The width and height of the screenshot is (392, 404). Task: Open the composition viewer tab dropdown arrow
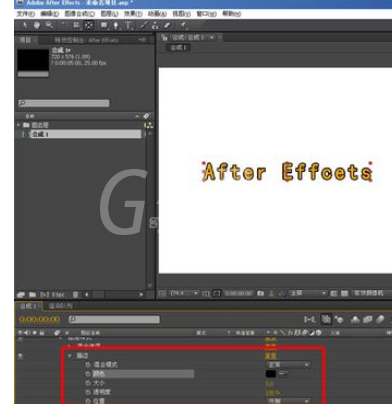tap(212, 38)
